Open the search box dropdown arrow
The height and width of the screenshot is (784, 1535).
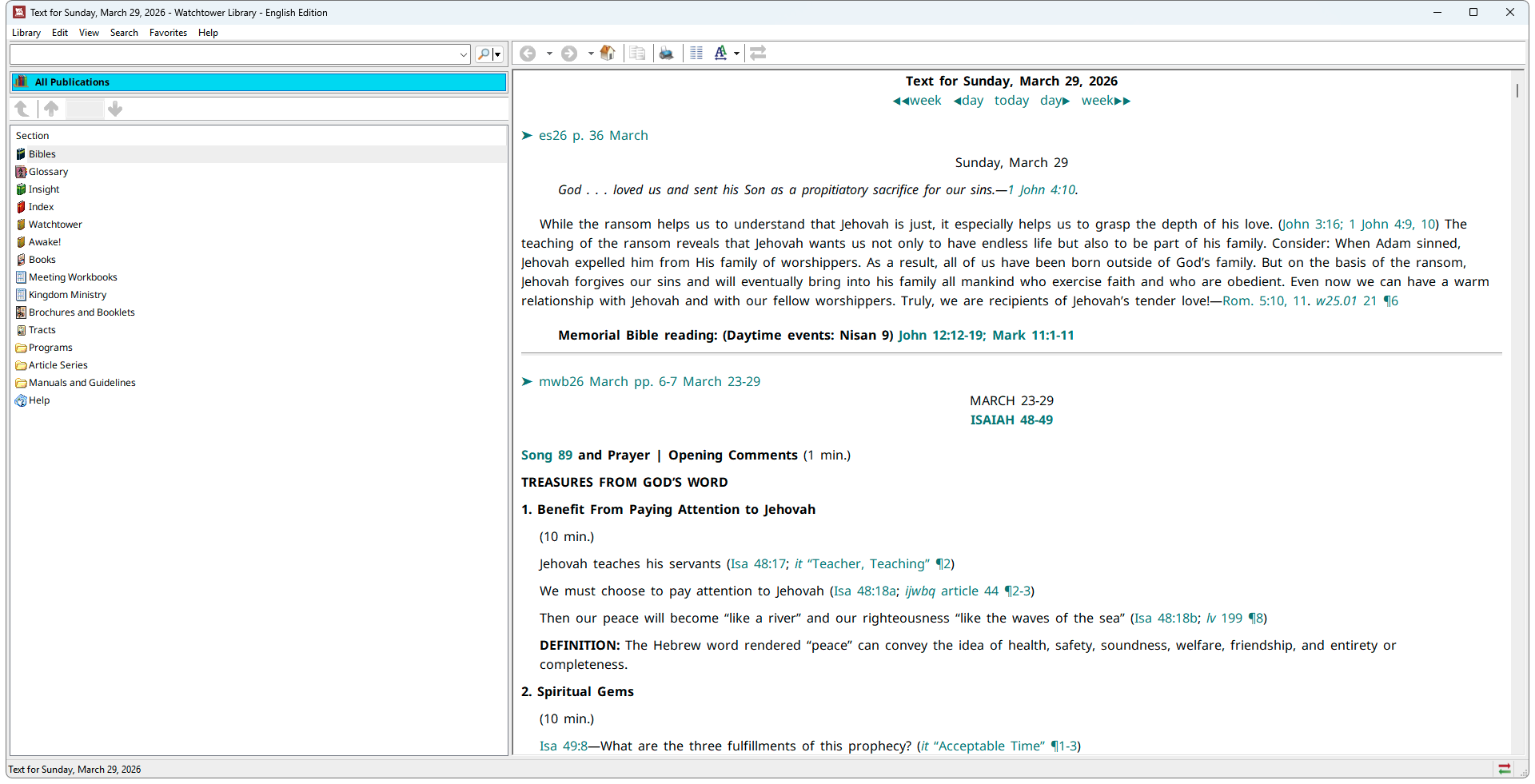pyautogui.click(x=464, y=54)
